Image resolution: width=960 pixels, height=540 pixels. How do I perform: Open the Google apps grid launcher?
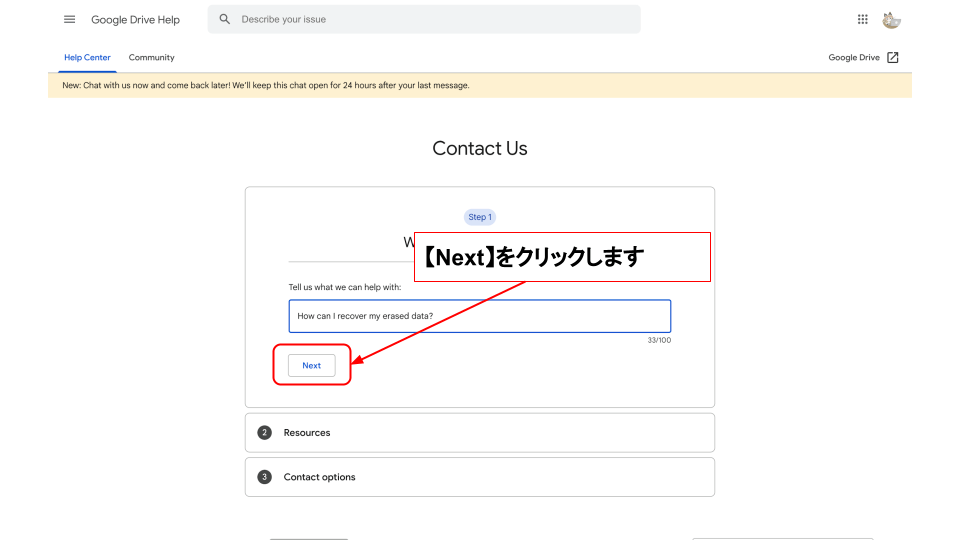tap(863, 19)
